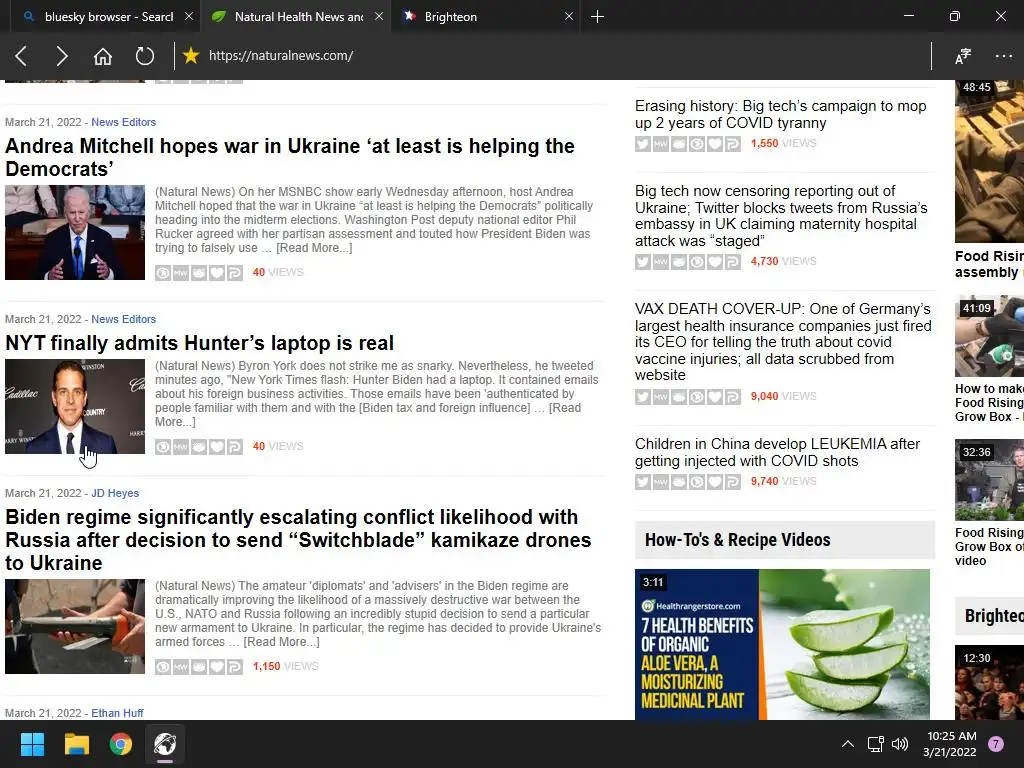Open the JD Heyes author link
The width and height of the screenshot is (1024, 768).
(115, 493)
